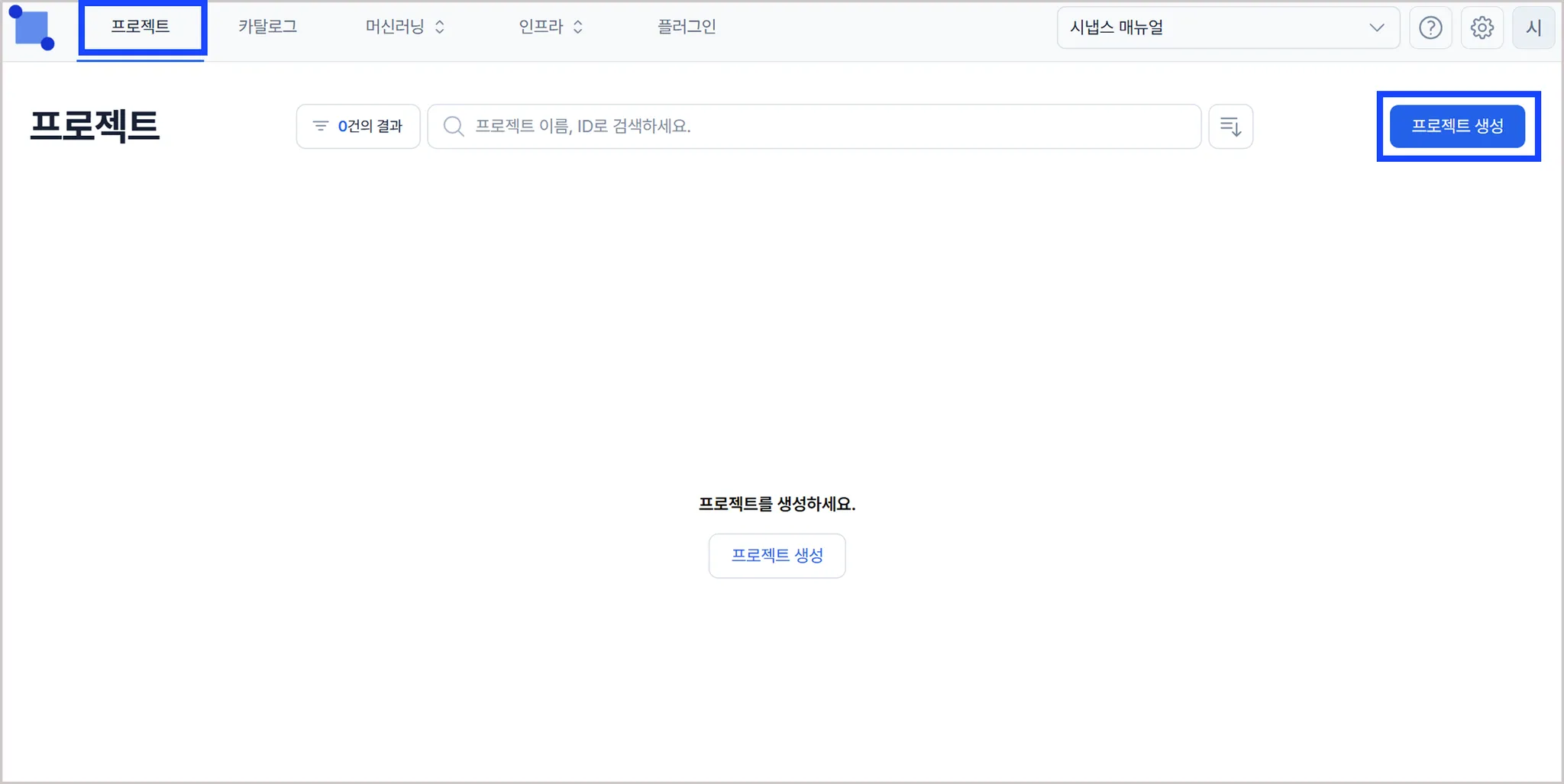Focus the project name or ID search field

(x=814, y=127)
